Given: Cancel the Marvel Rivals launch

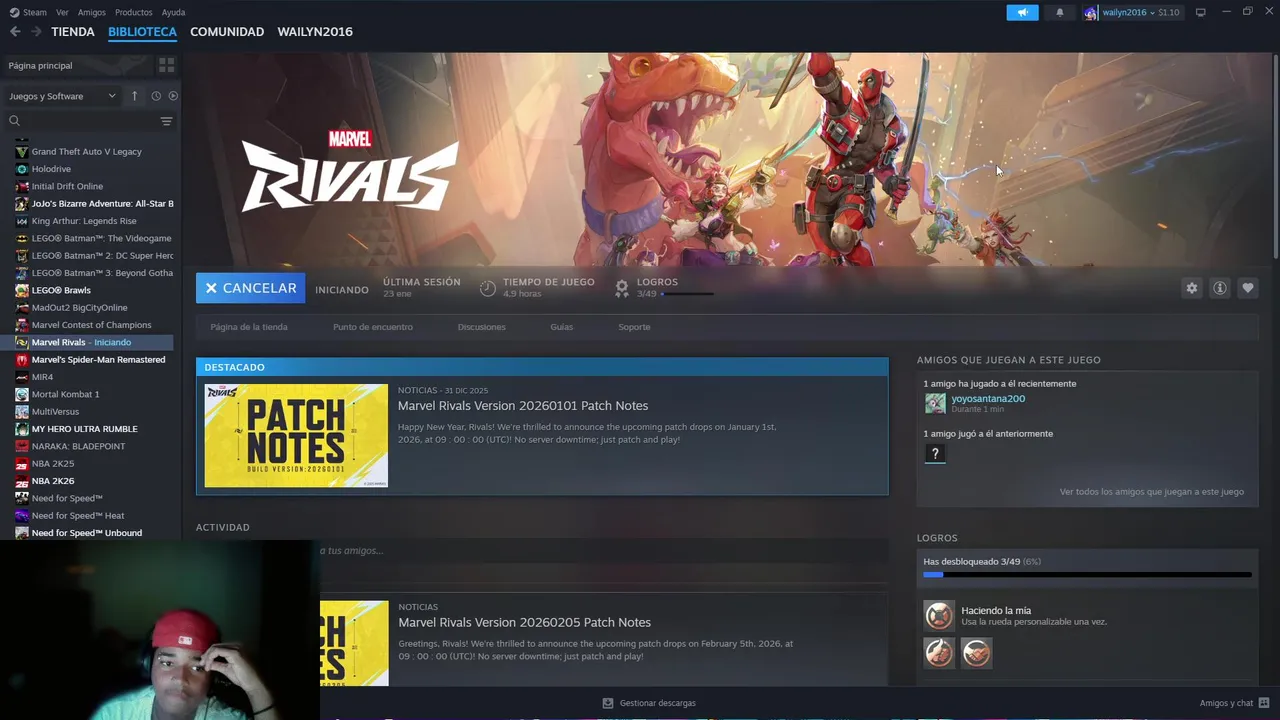Looking at the screenshot, I should tap(250, 288).
